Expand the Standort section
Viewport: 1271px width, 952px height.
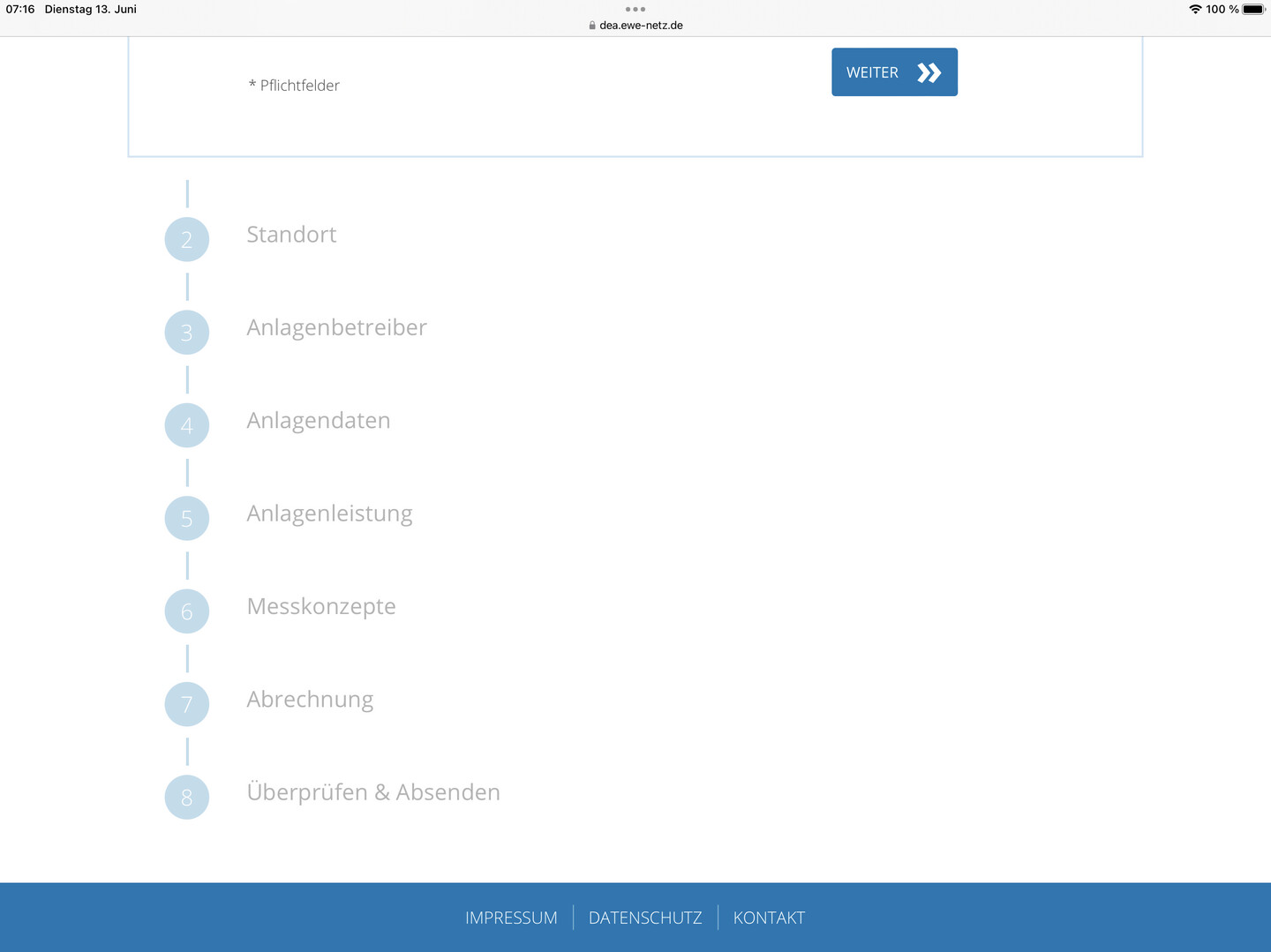tap(291, 235)
